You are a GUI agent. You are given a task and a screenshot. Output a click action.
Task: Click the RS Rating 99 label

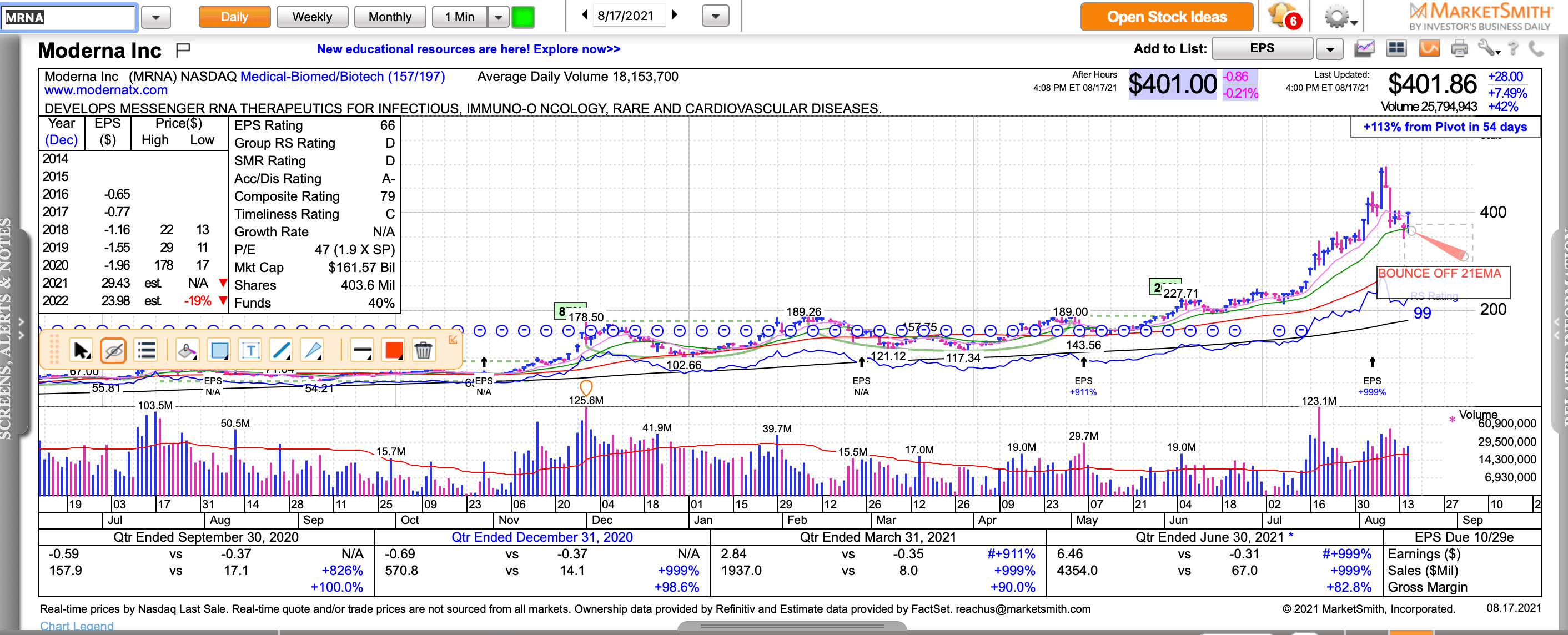1422,313
